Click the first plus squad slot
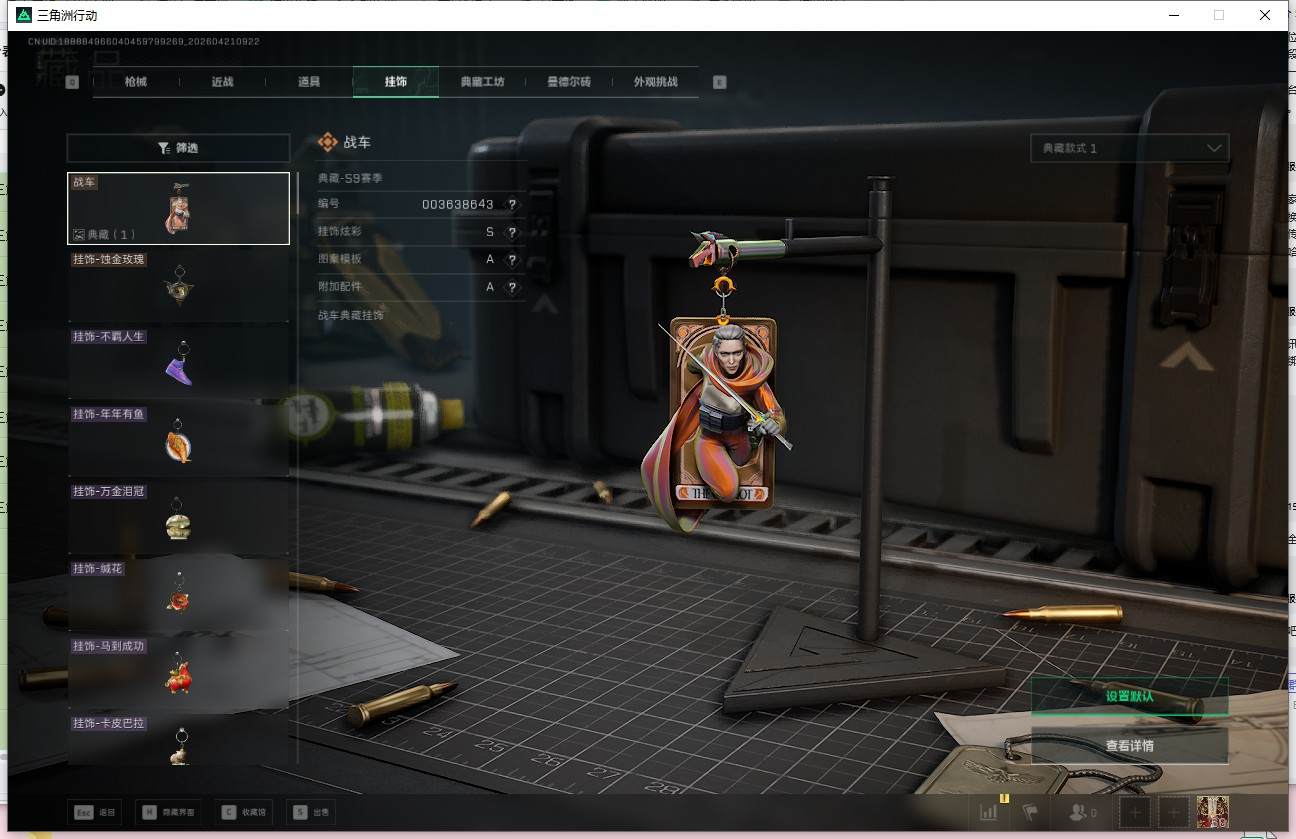The height and width of the screenshot is (839, 1296). pyautogui.click(x=1135, y=813)
